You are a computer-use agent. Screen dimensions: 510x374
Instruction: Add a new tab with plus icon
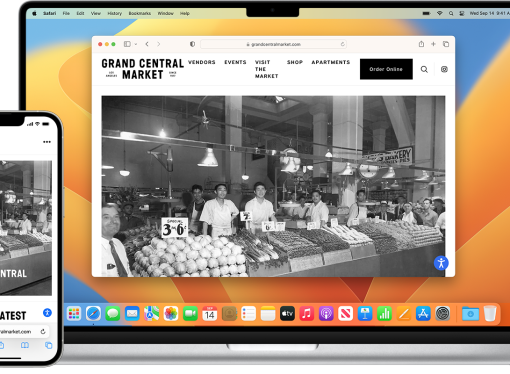click(433, 44)
